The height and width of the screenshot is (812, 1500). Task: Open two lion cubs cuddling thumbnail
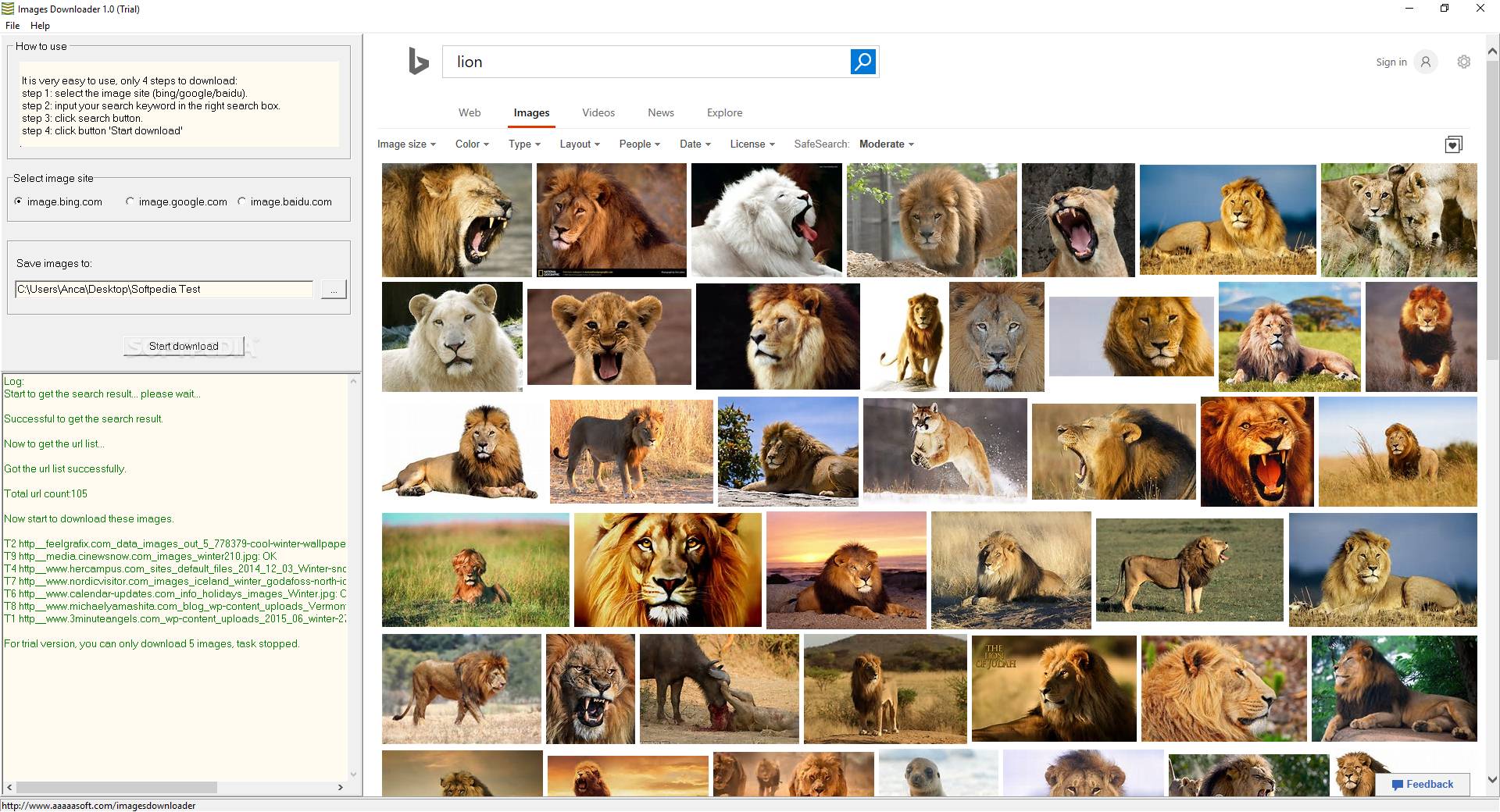[x=1398, y=220]
